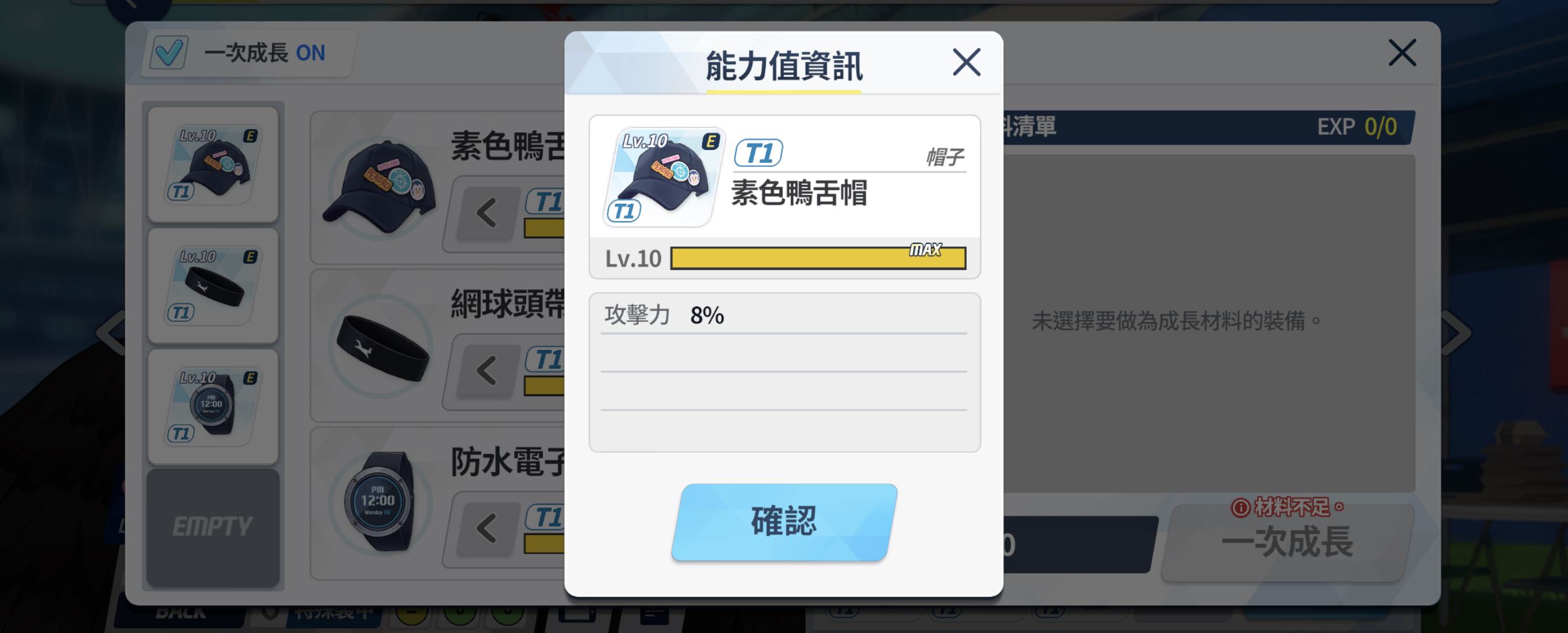1568x633 pixels.
Task: Select the cap equipment slot thumbnail
Action: [x=213, y=165]
